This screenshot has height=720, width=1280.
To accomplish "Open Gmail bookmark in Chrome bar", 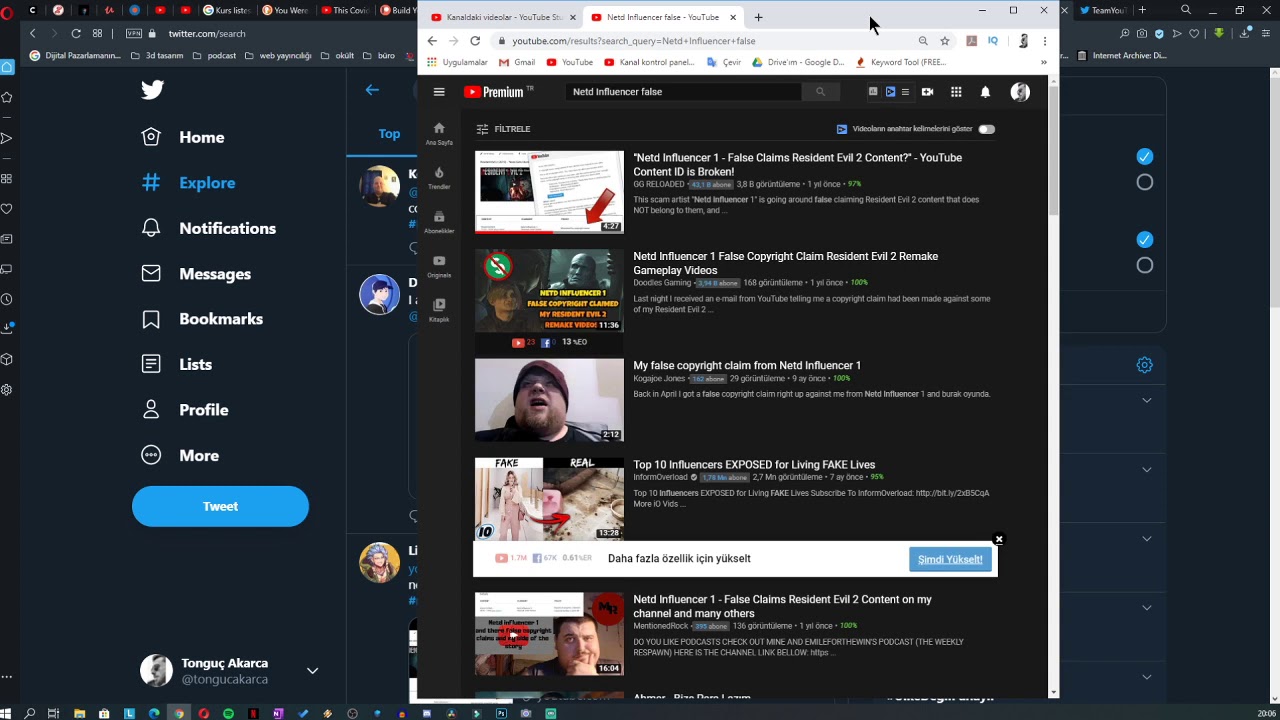I will click(x=517, y=62).
